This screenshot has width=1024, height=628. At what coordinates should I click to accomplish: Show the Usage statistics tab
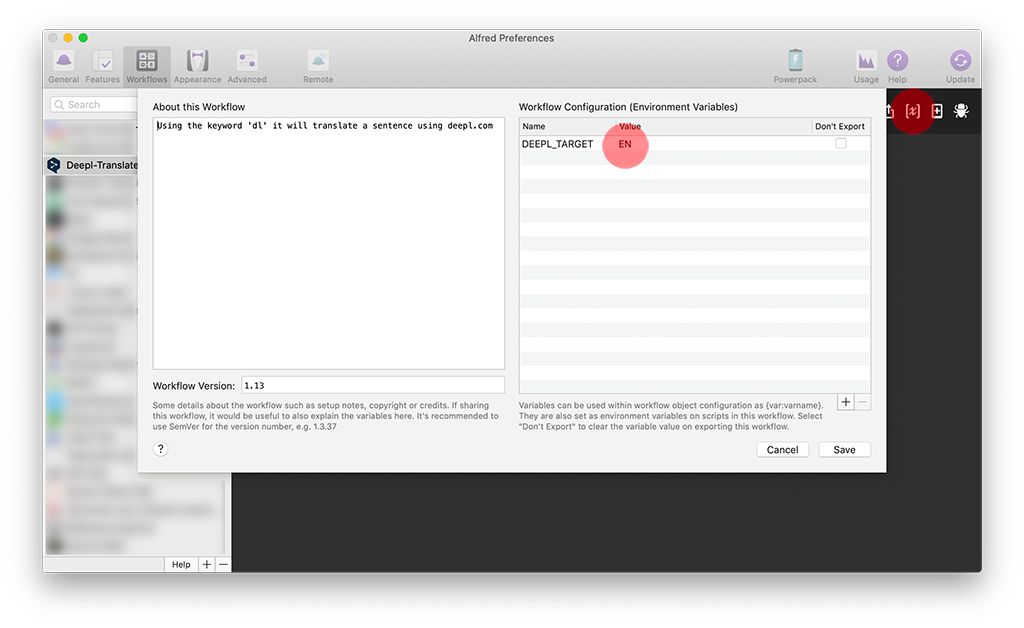point(866,67)
